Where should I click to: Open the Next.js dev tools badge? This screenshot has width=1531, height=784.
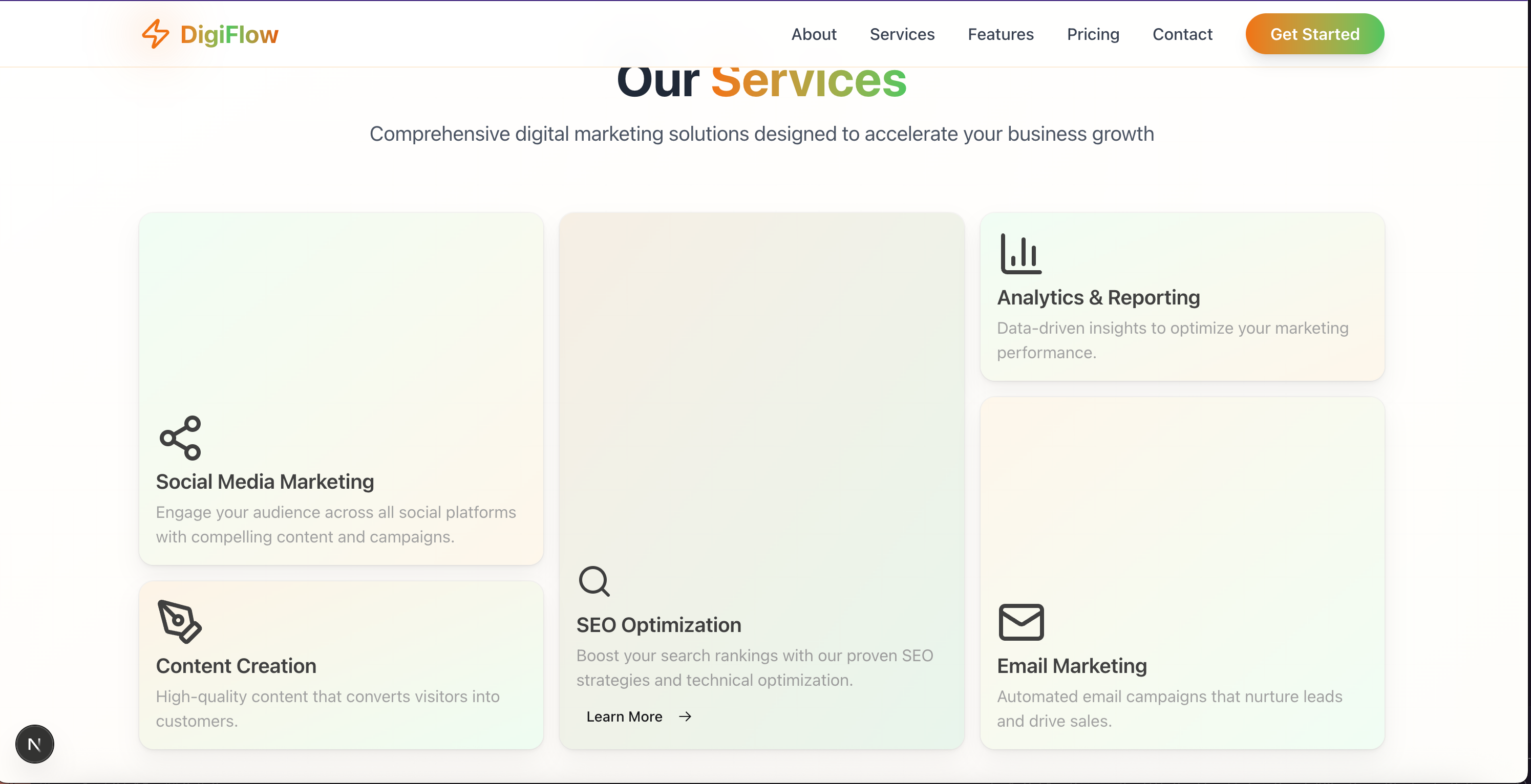pyautogui.click(x=34, y=744)
